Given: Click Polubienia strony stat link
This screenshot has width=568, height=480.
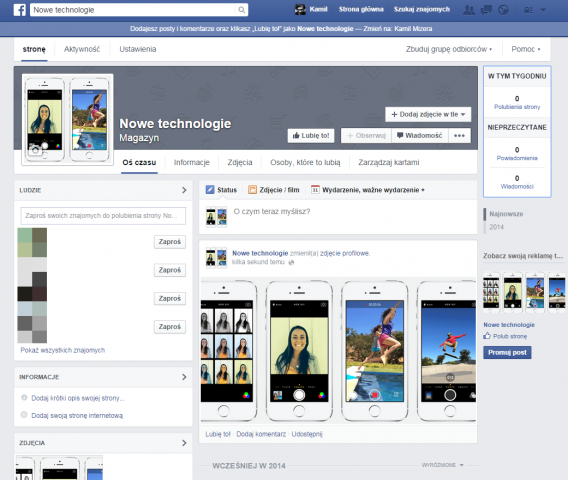Looking at the screenshot, I should pos(517,107).
